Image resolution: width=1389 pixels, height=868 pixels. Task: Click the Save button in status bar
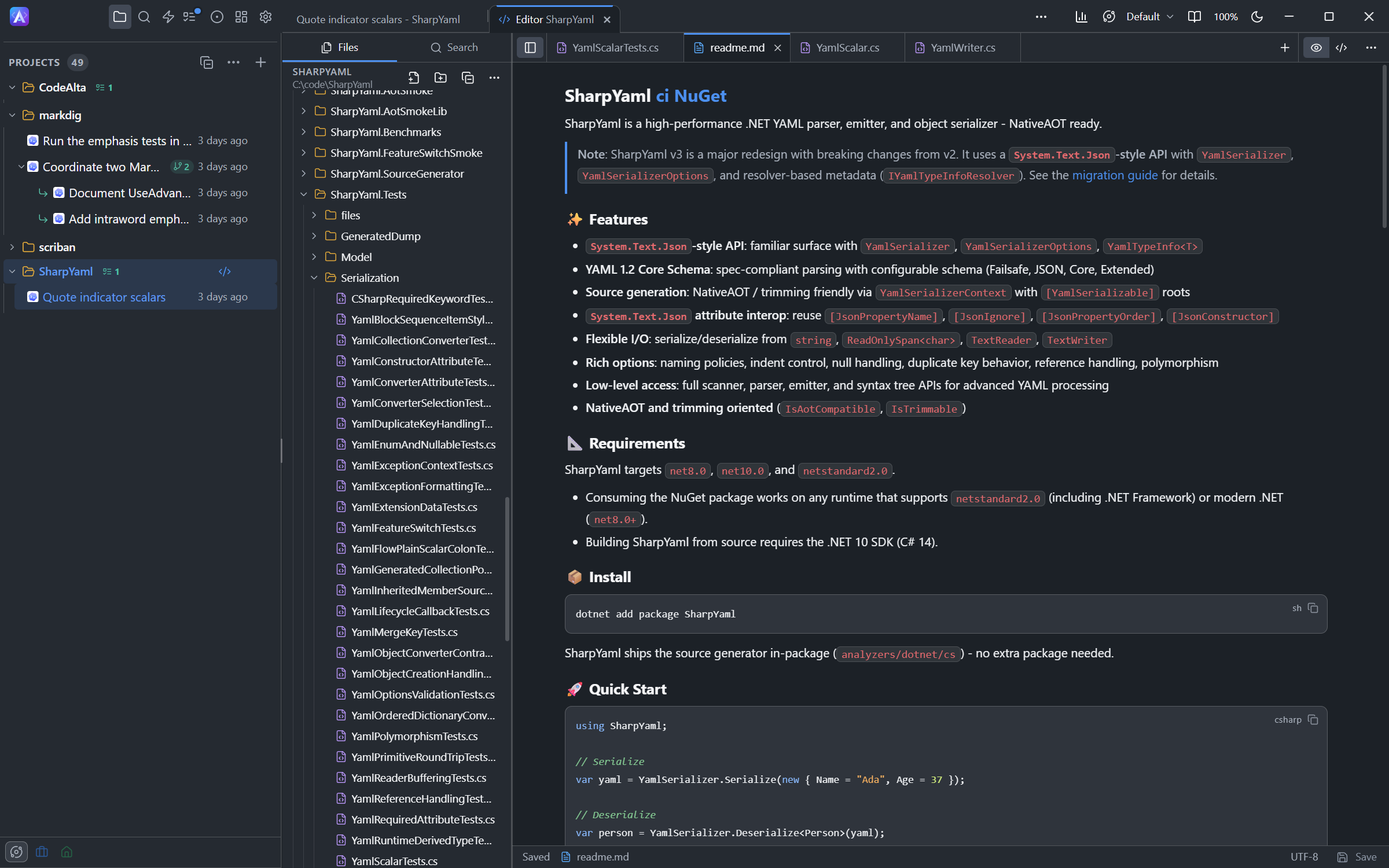tap(1357, 857)
